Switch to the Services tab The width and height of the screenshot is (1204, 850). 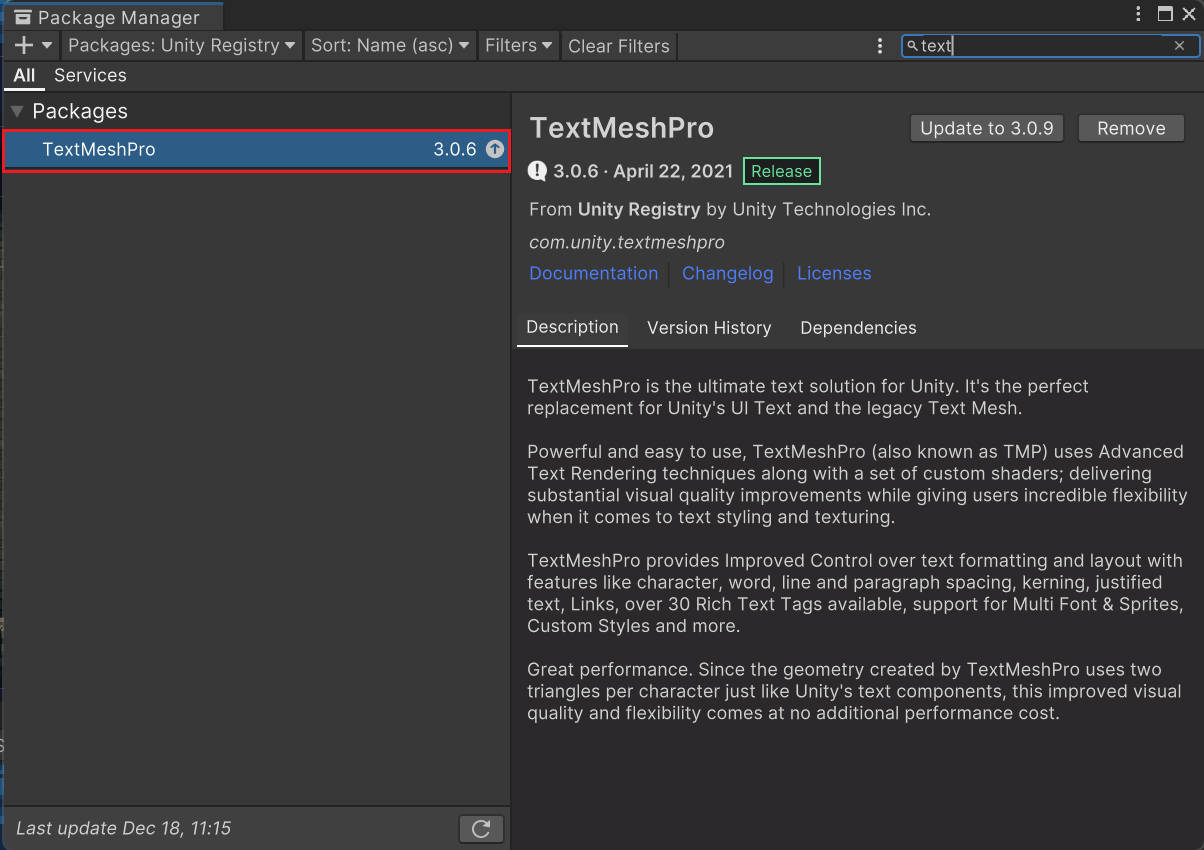tap(90, 76)
